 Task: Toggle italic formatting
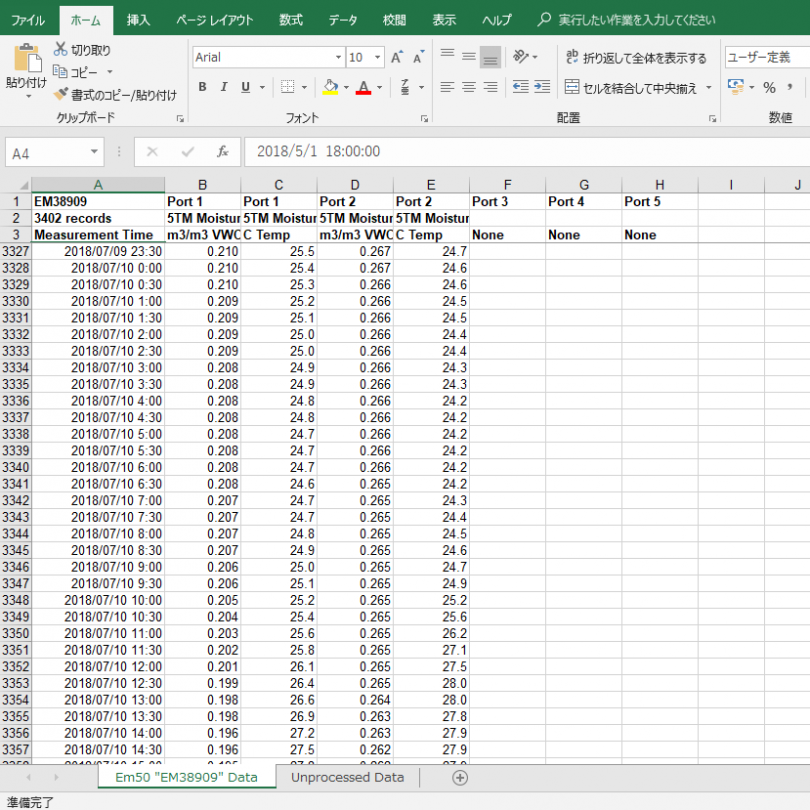[x=224, y=87]
